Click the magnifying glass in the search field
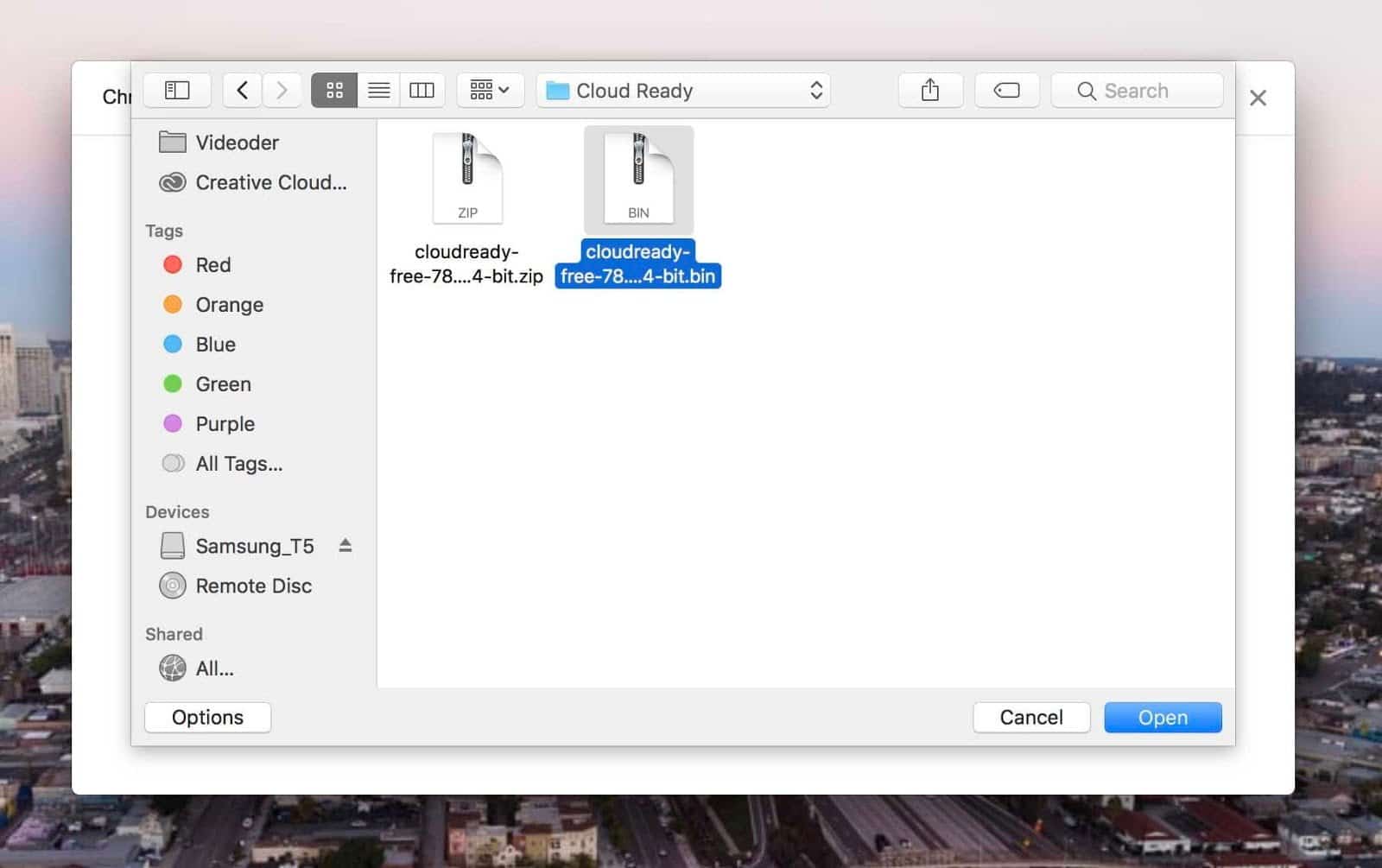This screenshot has height=868, width=1382. click(1087, 90)
